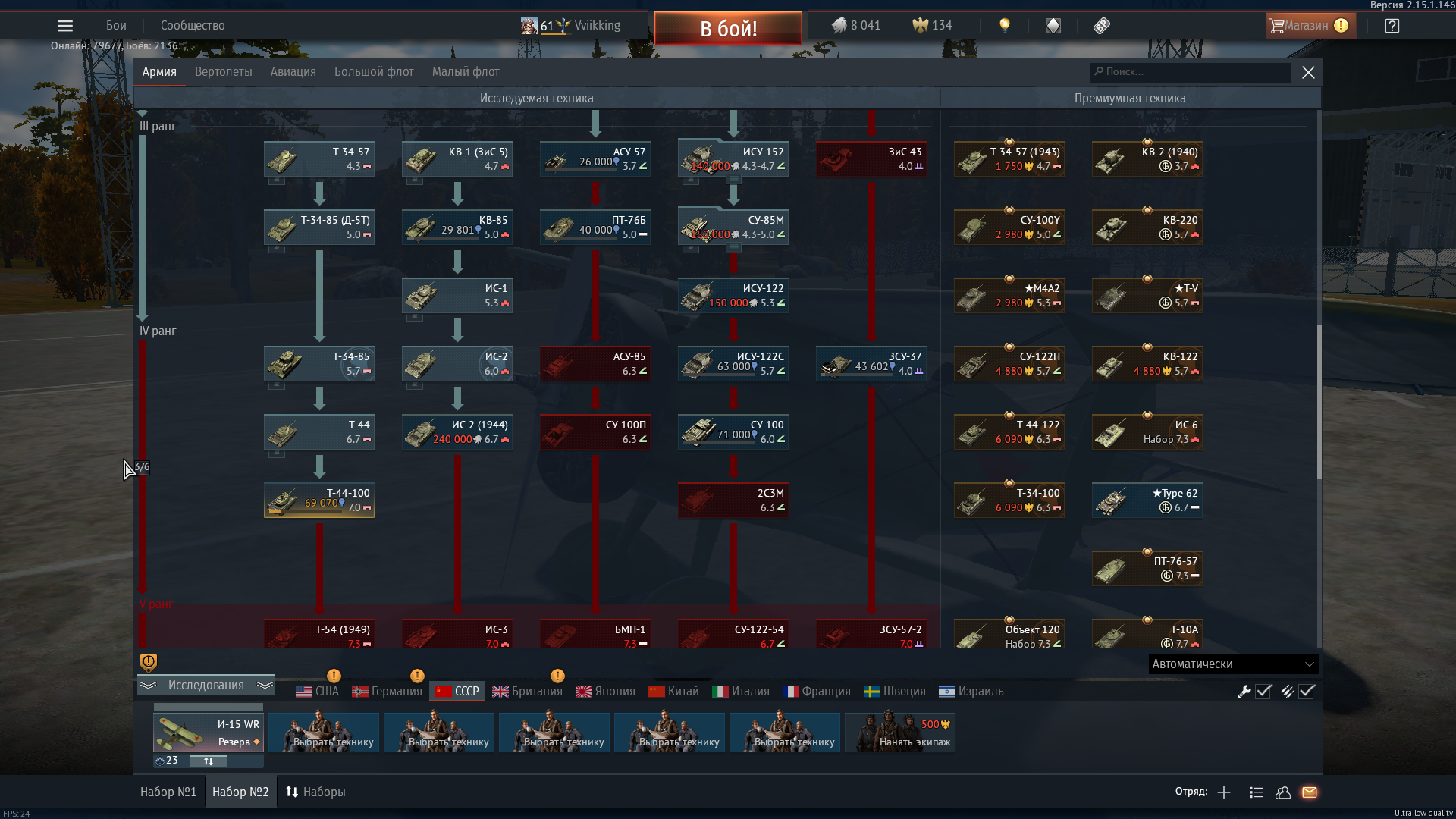
Task: Click the light bulb hints icon
Action: (1005, 25)
